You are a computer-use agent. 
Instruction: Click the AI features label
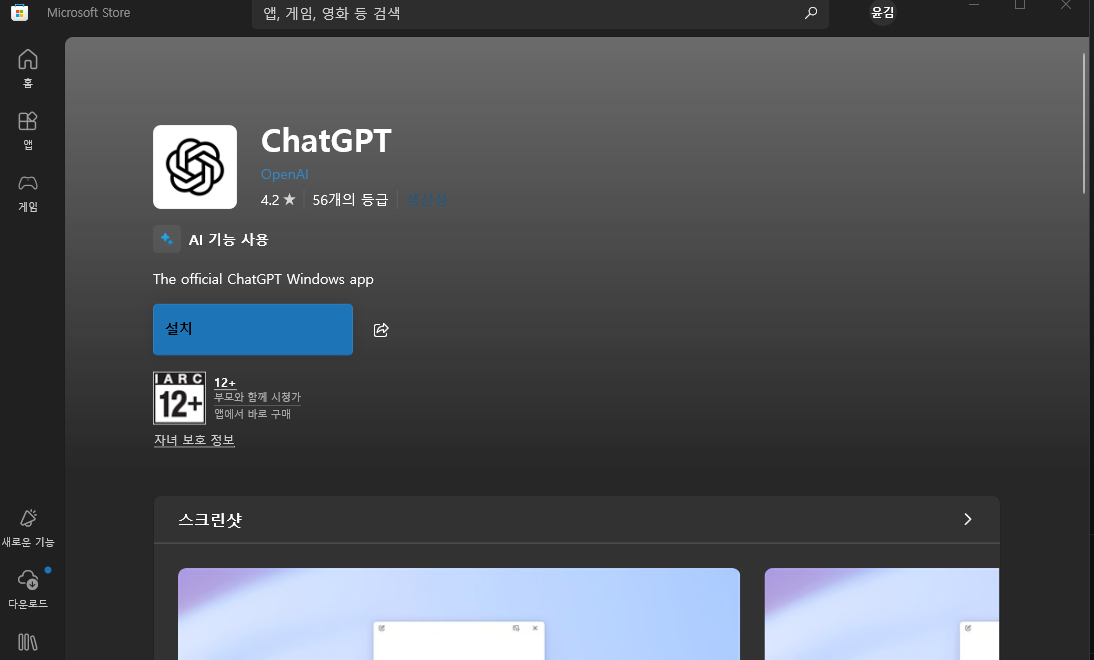point(228,240)
